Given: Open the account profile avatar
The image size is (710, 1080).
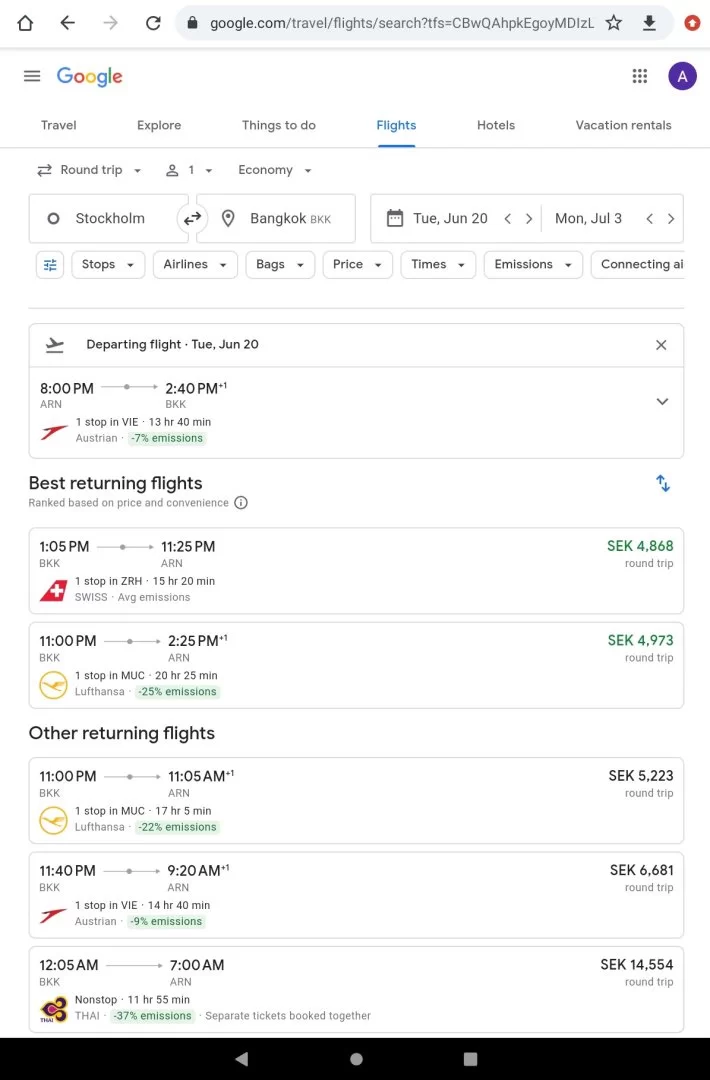Looking at the screenshot, I should 682,76.
